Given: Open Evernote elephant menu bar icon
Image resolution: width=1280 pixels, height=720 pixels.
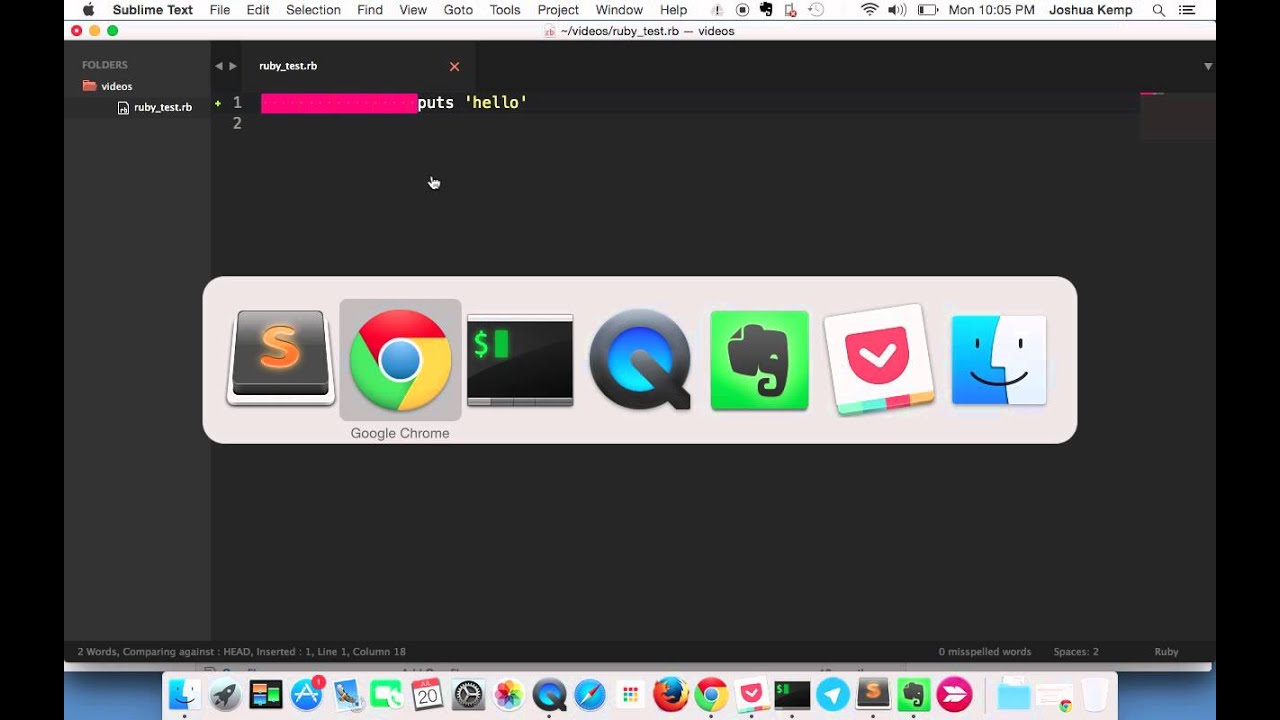Looking at the screenshot, I should click(766, 10).
